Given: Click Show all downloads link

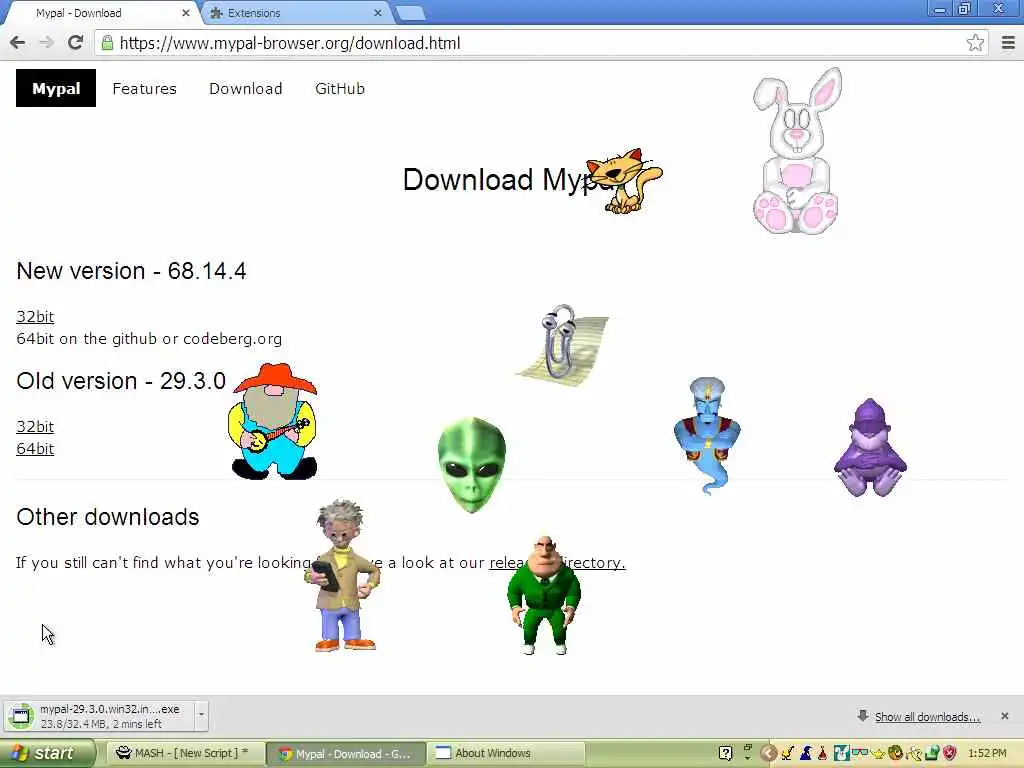Looking at the screenshot, I should tap(927, 717).
